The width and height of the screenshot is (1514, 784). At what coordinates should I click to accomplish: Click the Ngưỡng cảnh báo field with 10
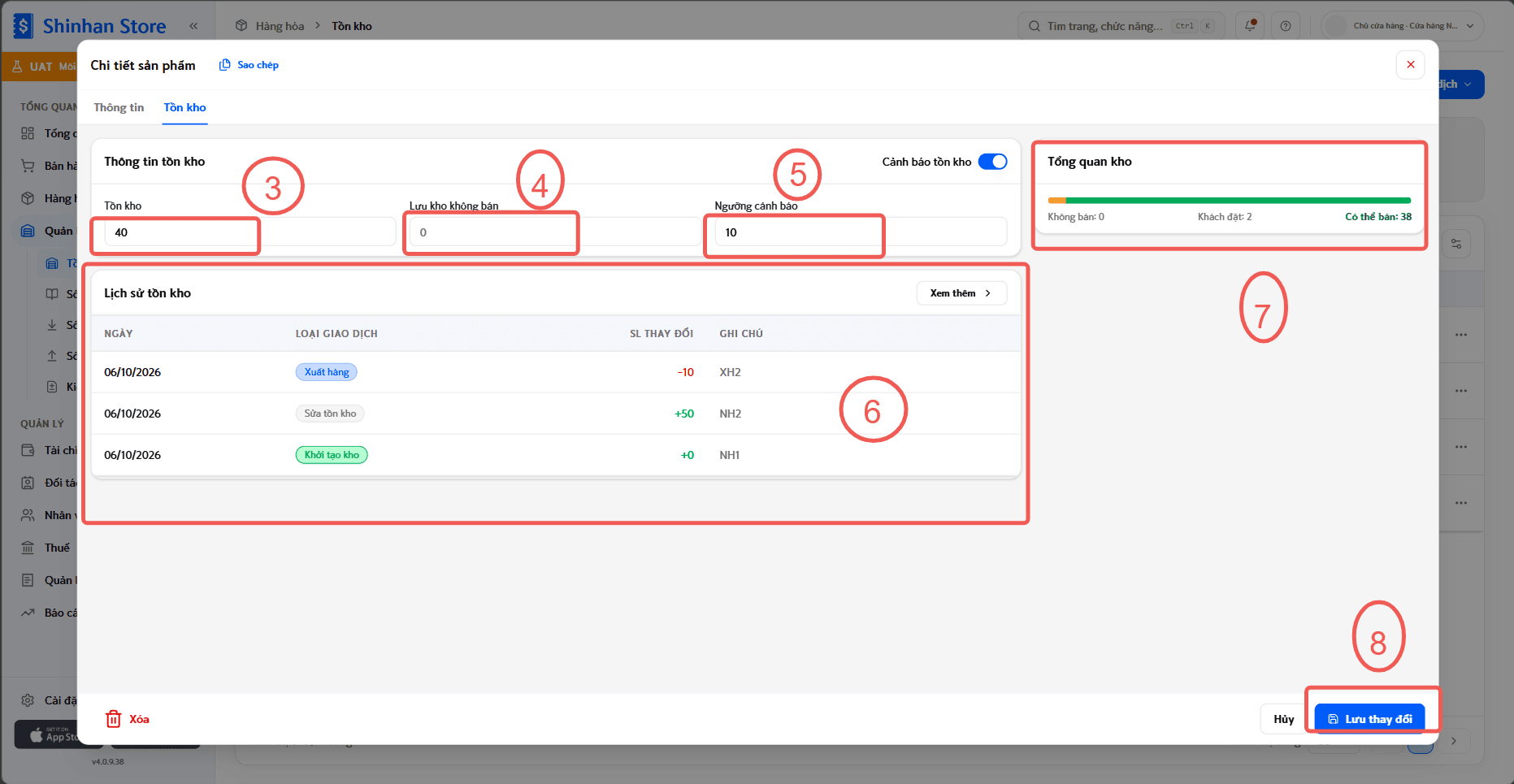point(861,232)
